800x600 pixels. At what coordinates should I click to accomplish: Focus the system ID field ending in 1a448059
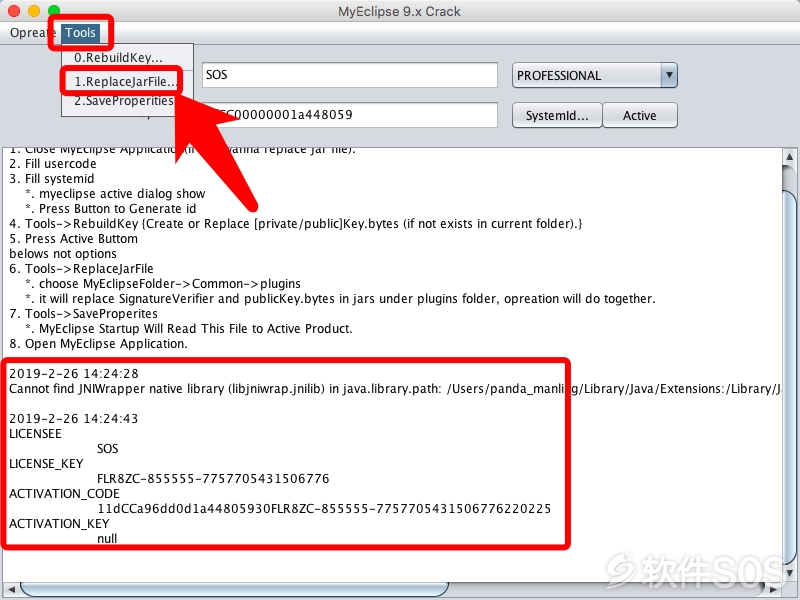click(x=349, y=115)
